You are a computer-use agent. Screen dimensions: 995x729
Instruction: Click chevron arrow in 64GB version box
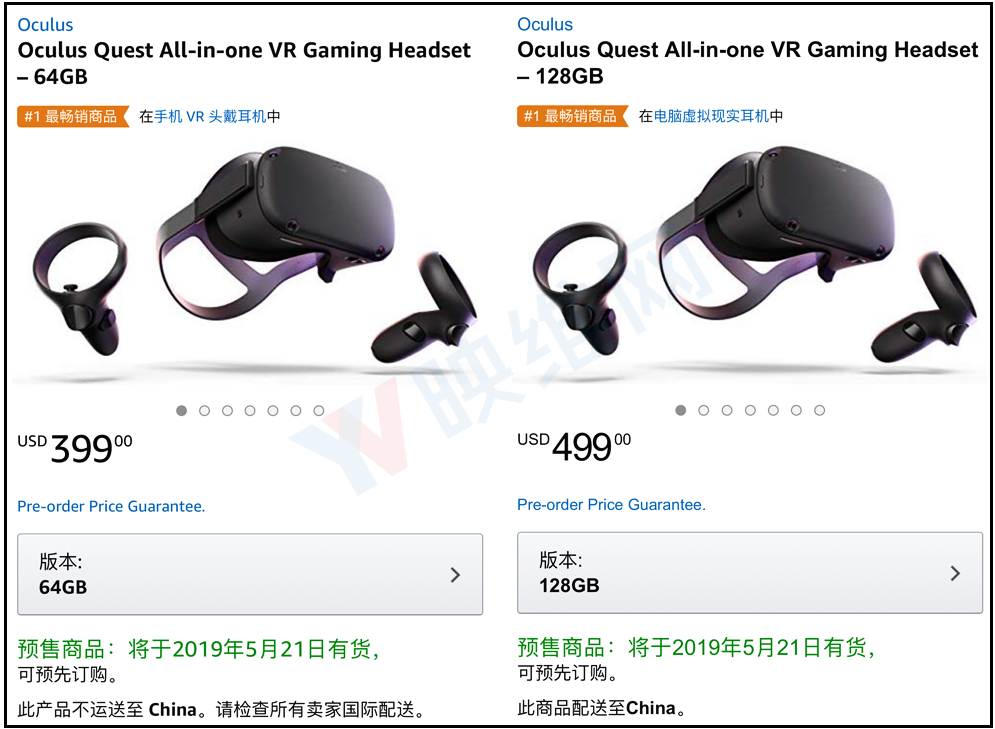click(455, 575)
